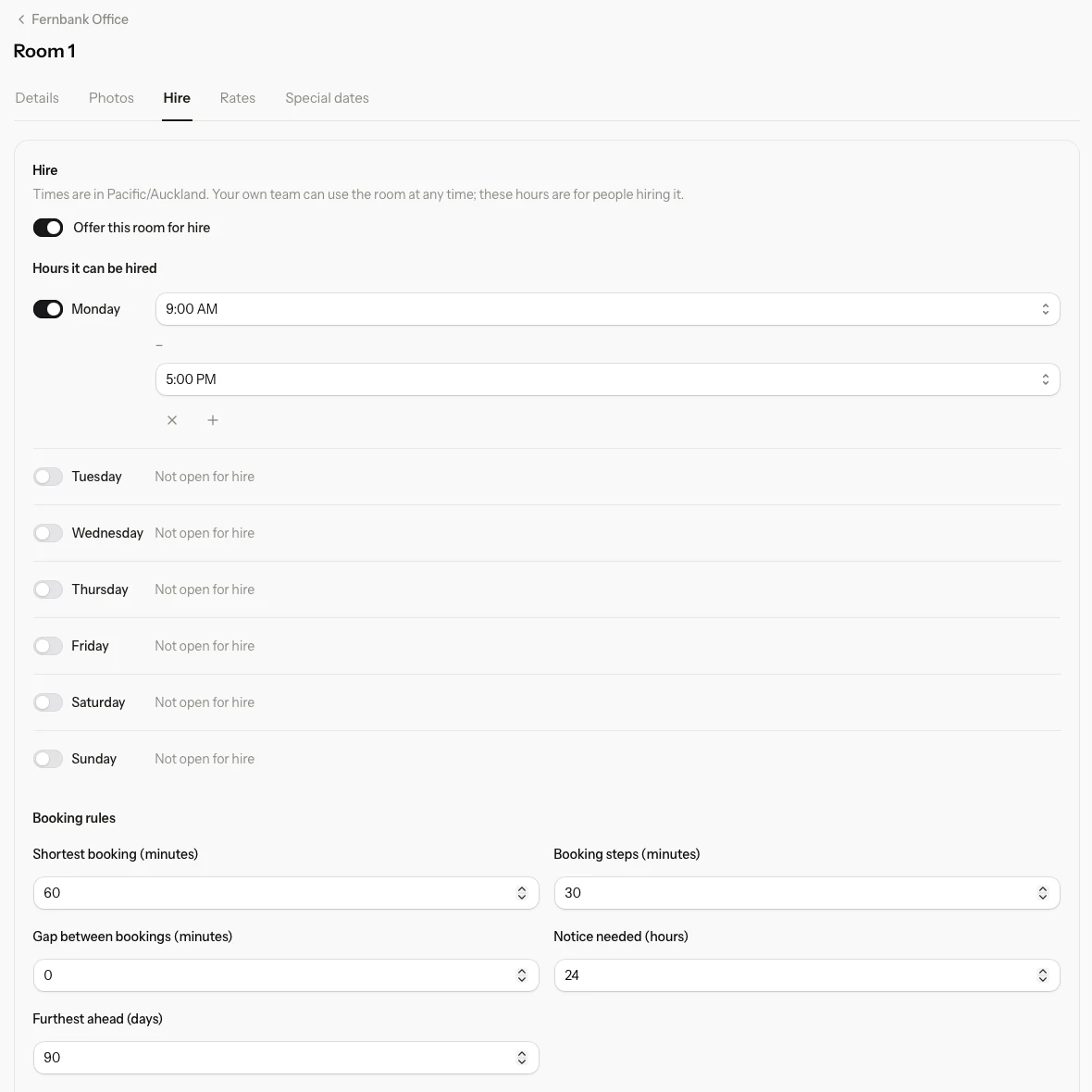The image size is (1092, 1092).
Task: Switch to the Rates tab
Action: [x=238, y=98]
